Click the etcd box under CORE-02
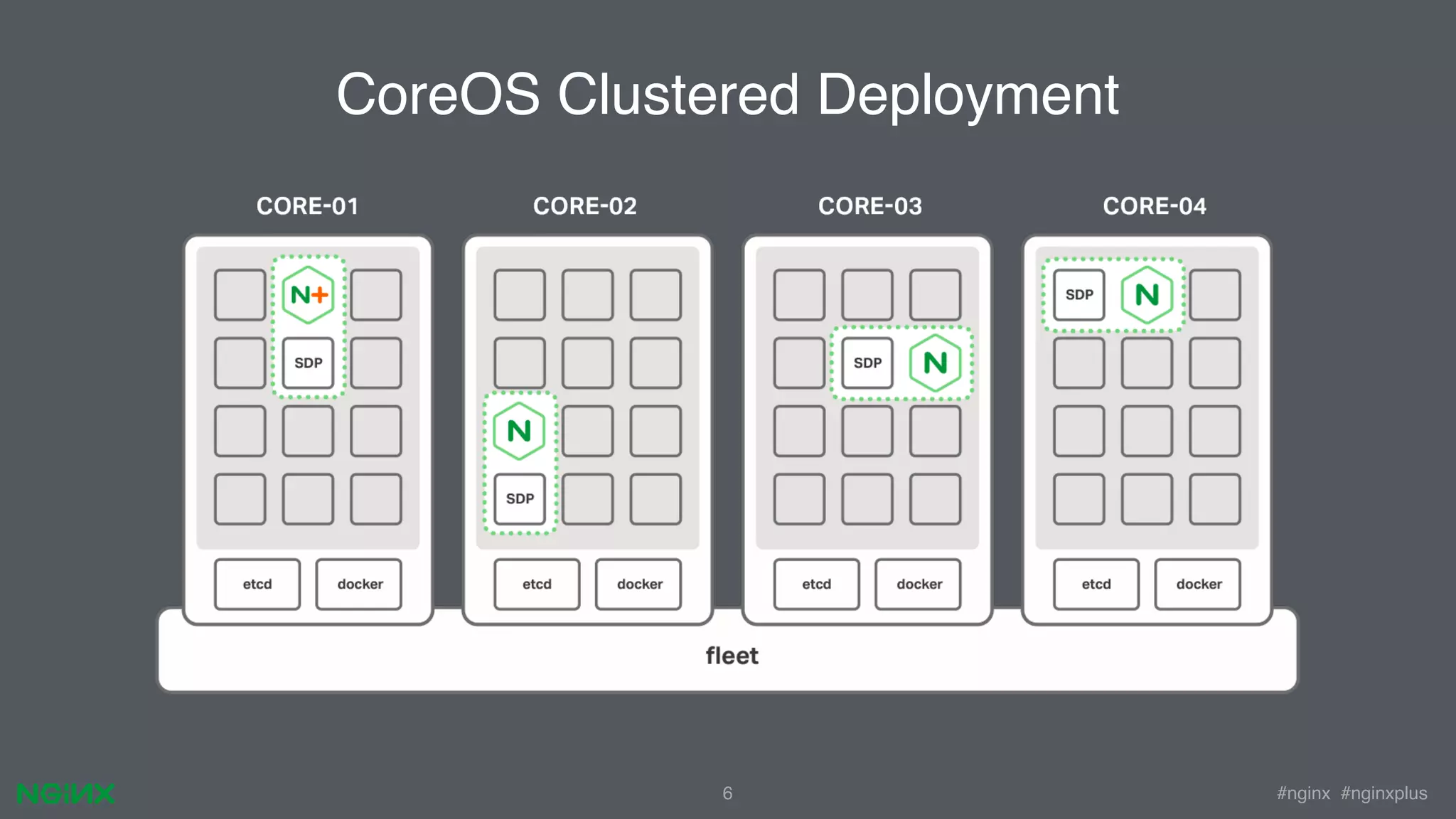 pos(537,584)
